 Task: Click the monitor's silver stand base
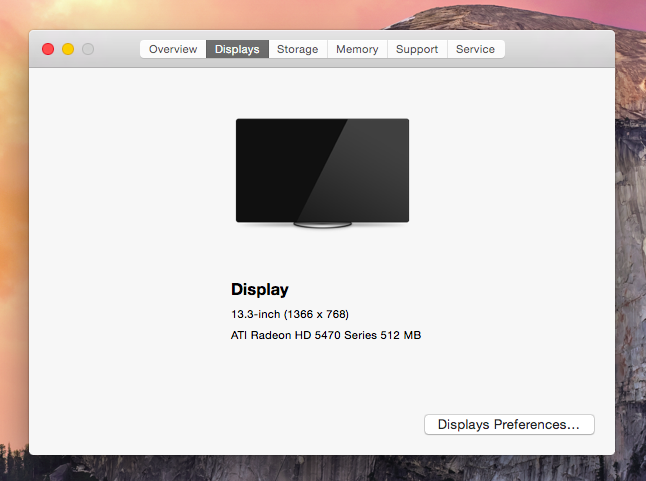[x=322, y=227]
